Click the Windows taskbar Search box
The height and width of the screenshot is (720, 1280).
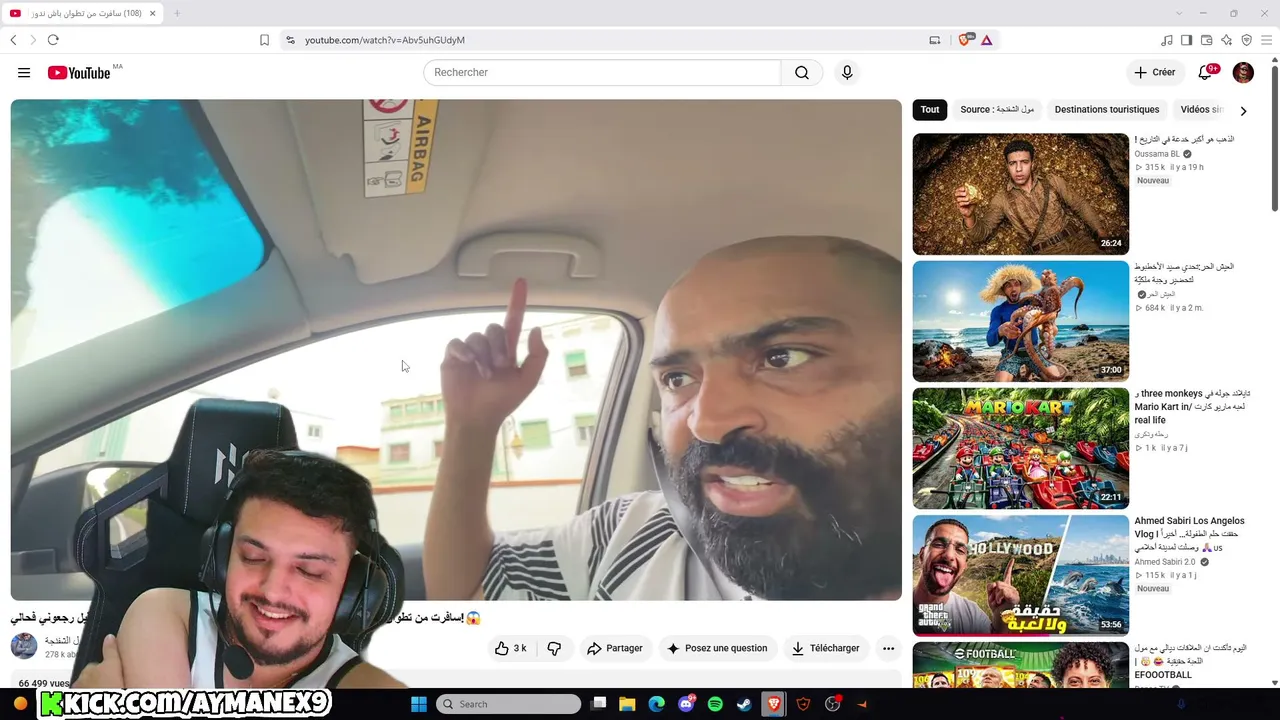click(509, 704)
